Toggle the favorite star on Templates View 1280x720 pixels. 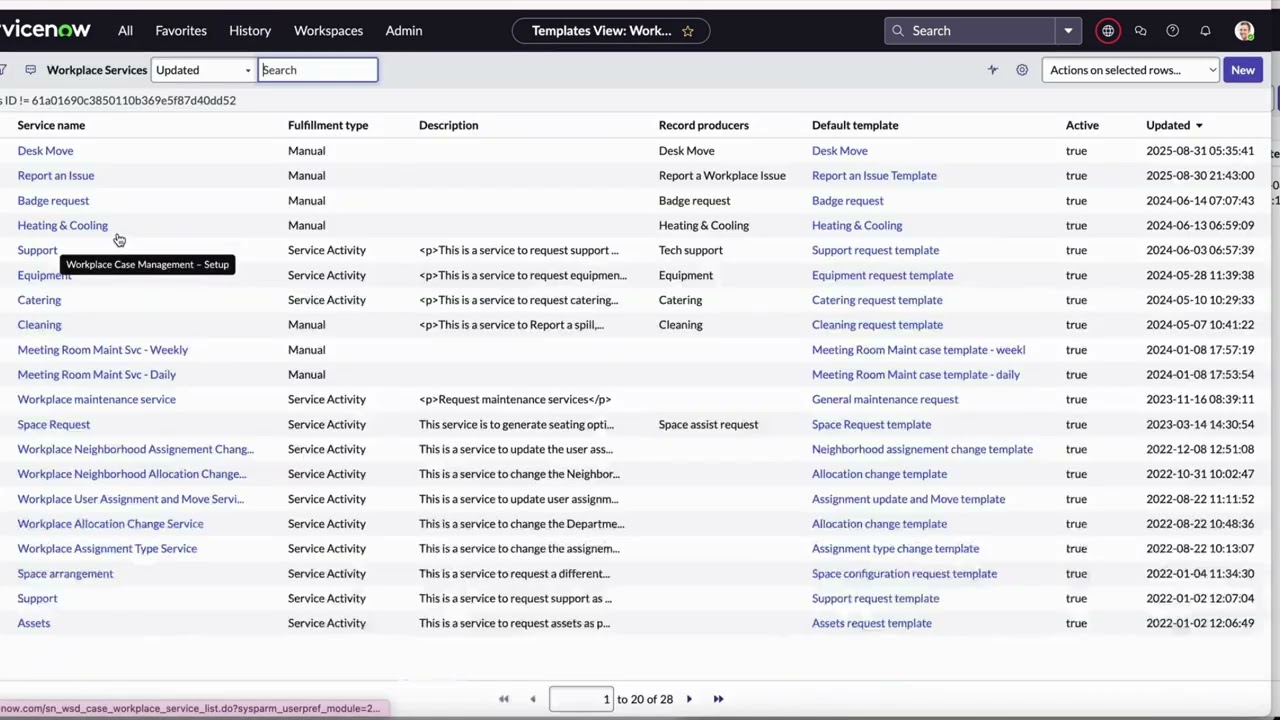pos(688,30)
